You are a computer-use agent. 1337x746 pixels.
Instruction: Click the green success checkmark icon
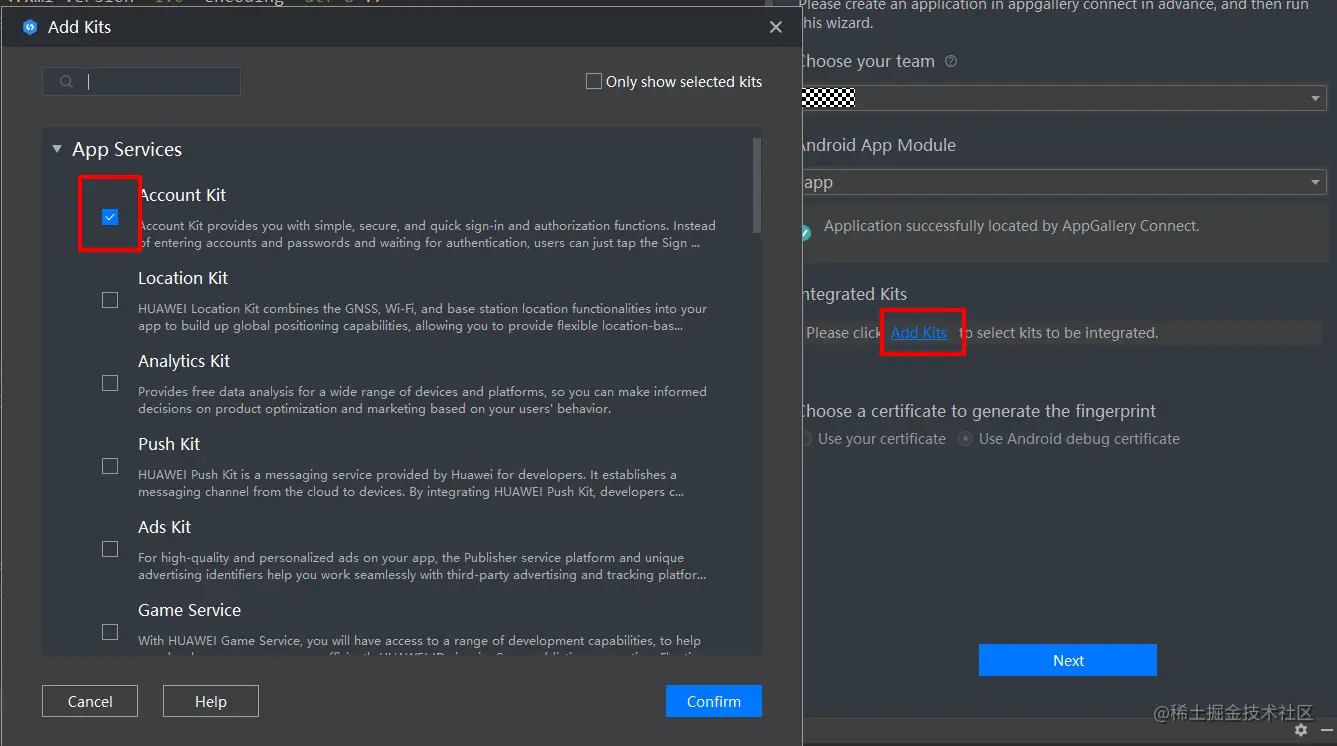click(x=805, y=232)
